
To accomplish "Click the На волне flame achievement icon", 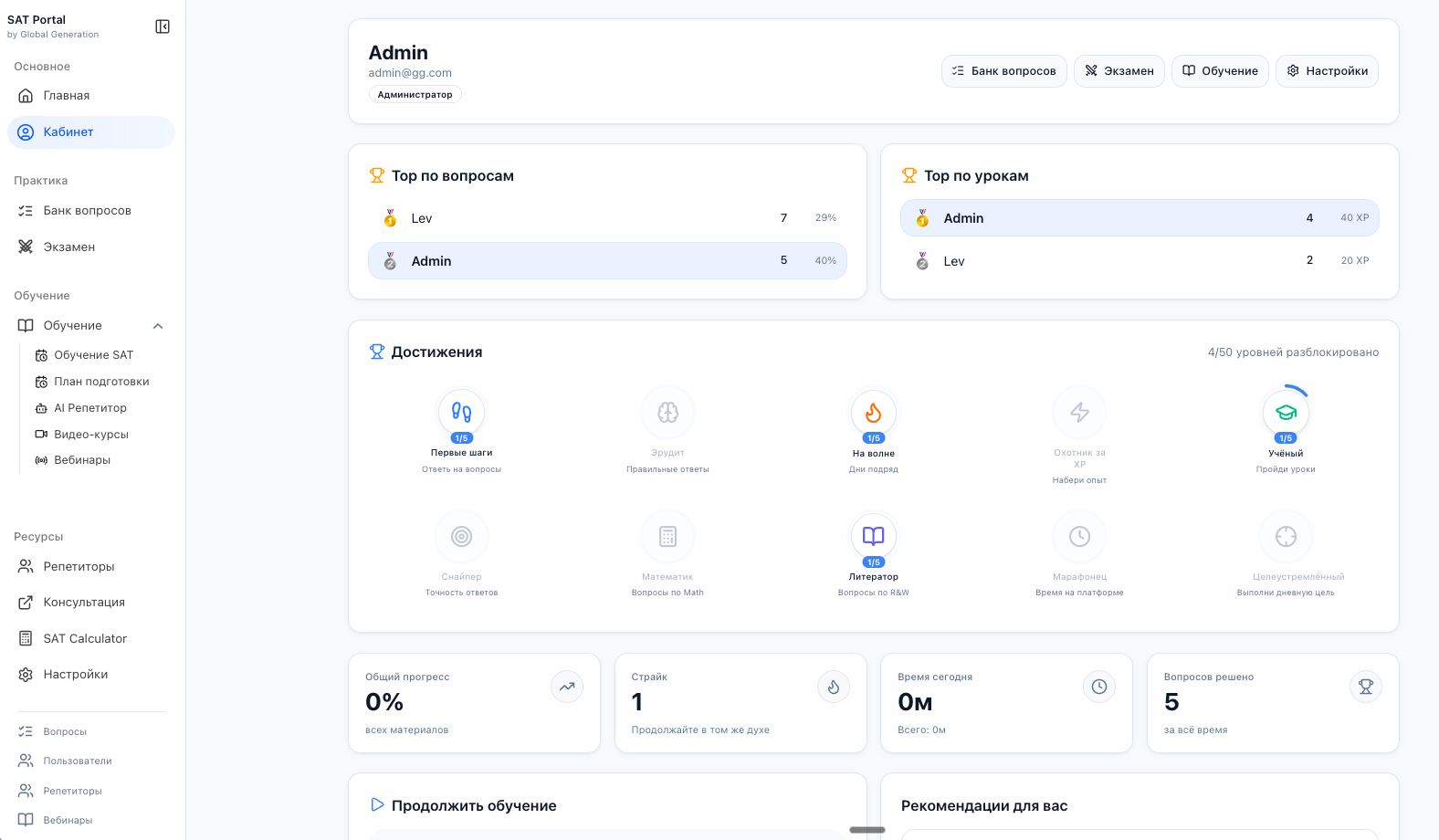I will coord(873,413).
